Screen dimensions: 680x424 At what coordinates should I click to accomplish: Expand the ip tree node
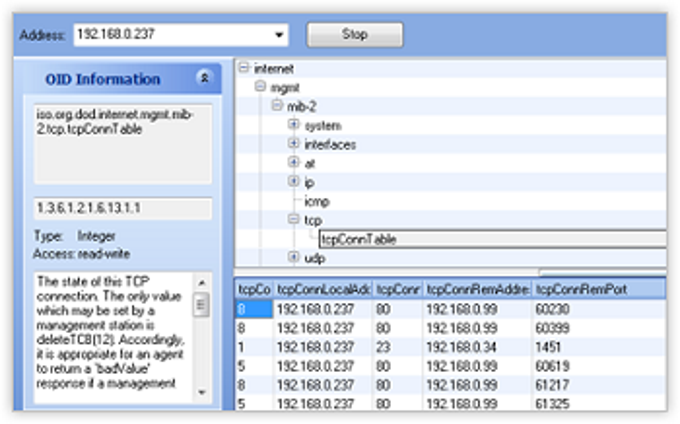tap(294, 181)
